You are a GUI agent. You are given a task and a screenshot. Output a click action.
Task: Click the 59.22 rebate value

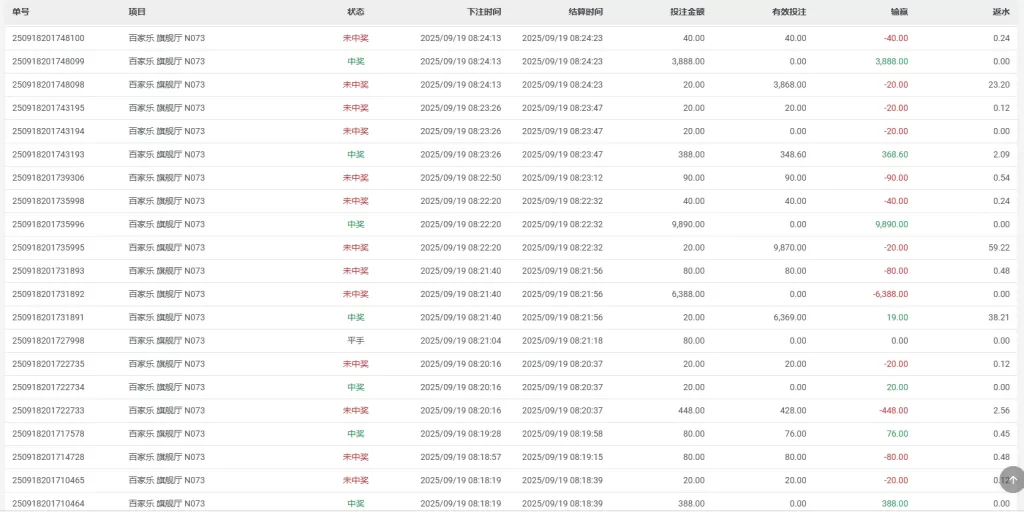998,248
